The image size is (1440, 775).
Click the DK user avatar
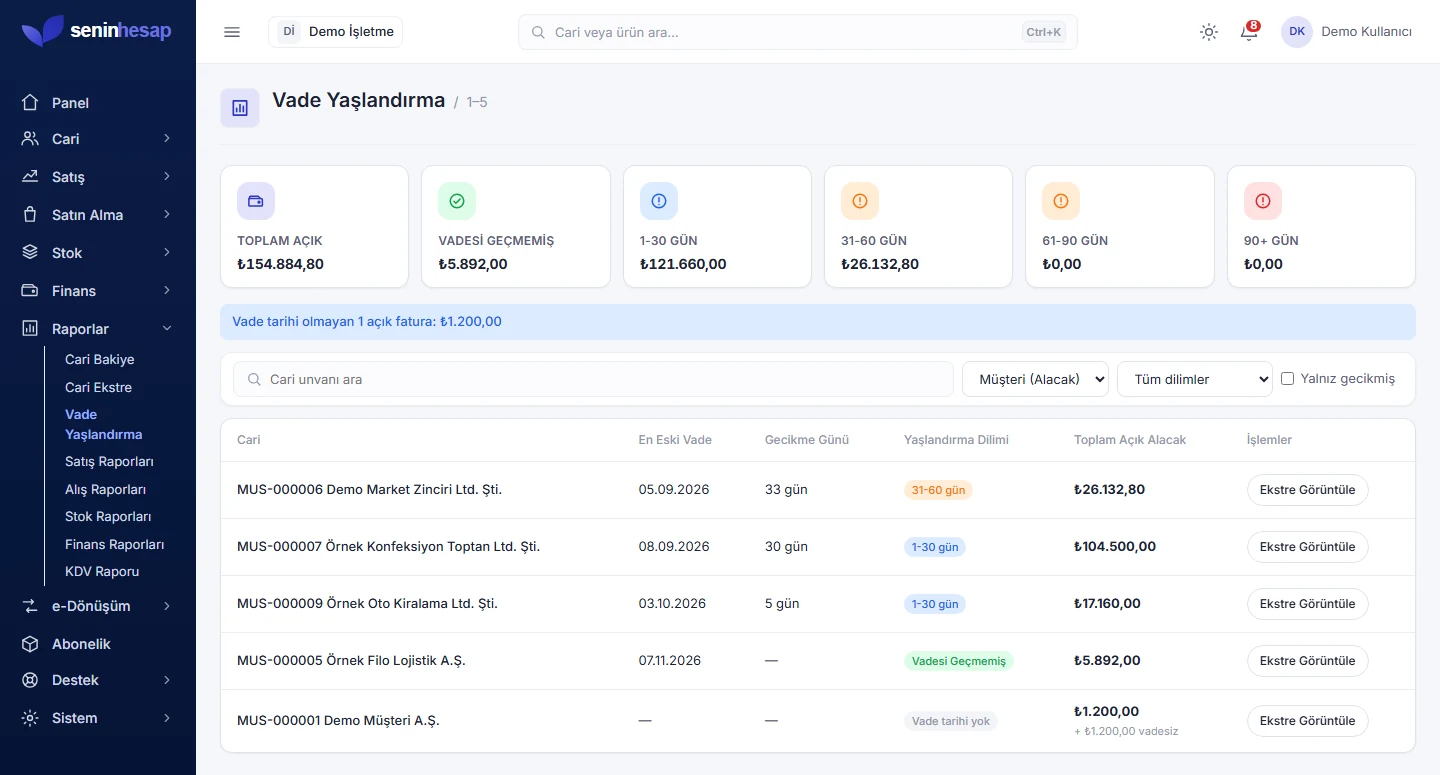click(x=1297, y=32)
